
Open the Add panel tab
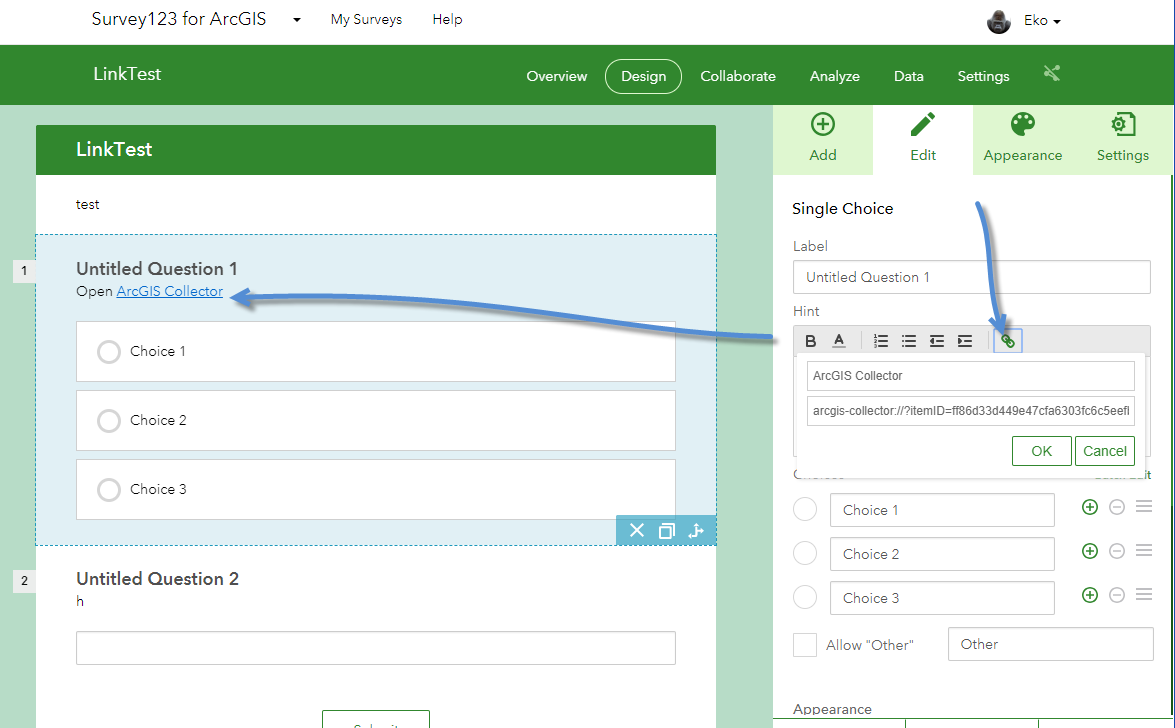point(823,140)
